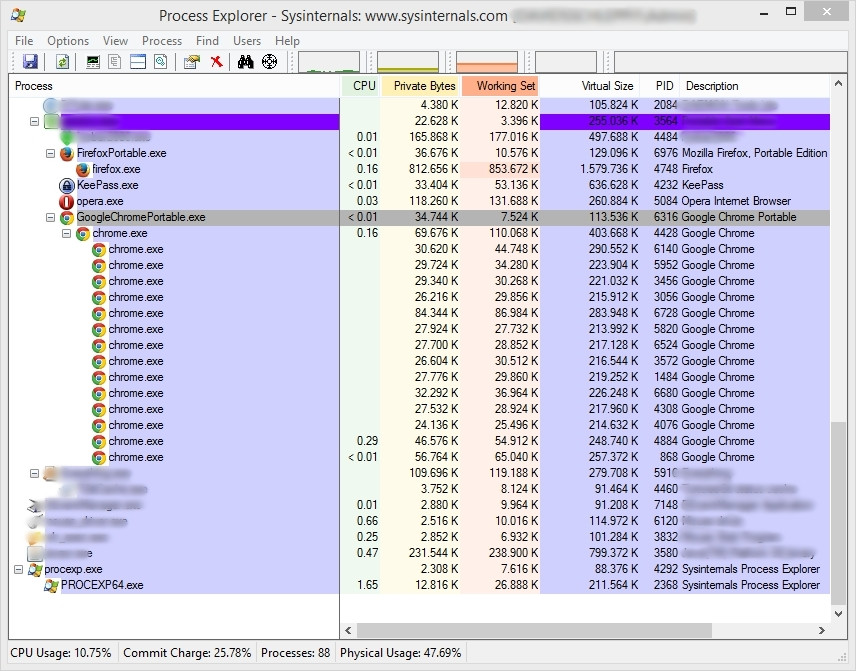Toggle the process tree view
856x671 pixels.
pyautogui.click(x=113, y=61)
